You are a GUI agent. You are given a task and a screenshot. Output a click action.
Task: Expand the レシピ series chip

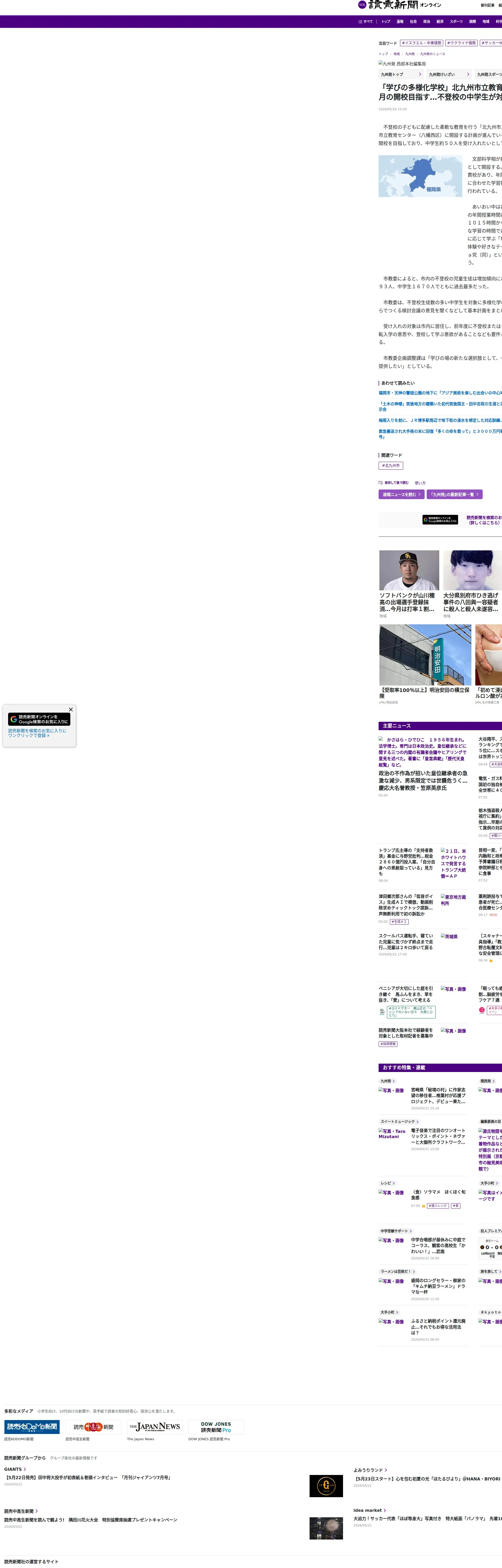pos(388,1183)
